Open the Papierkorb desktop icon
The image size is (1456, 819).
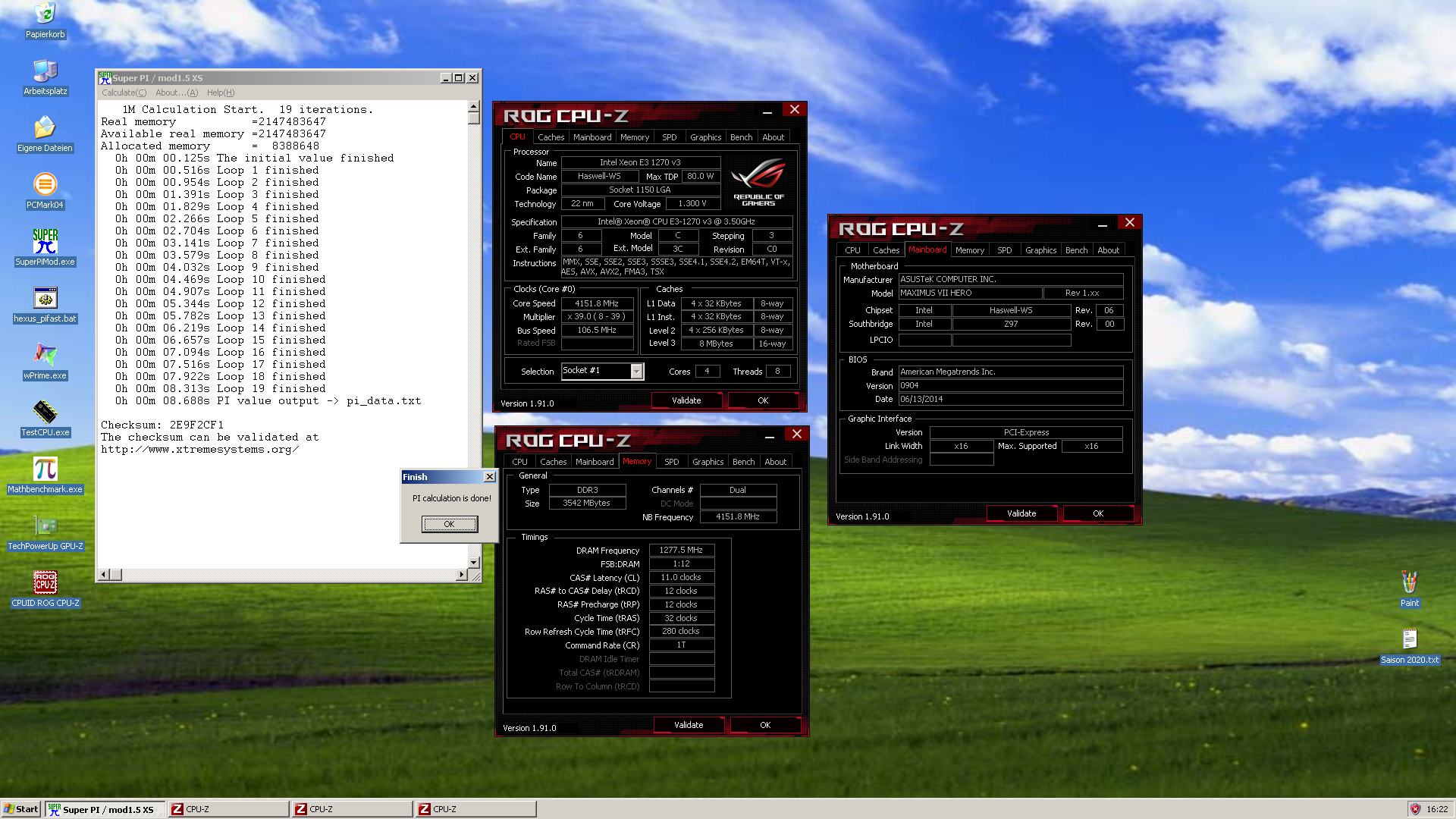(x=45, y=20)
